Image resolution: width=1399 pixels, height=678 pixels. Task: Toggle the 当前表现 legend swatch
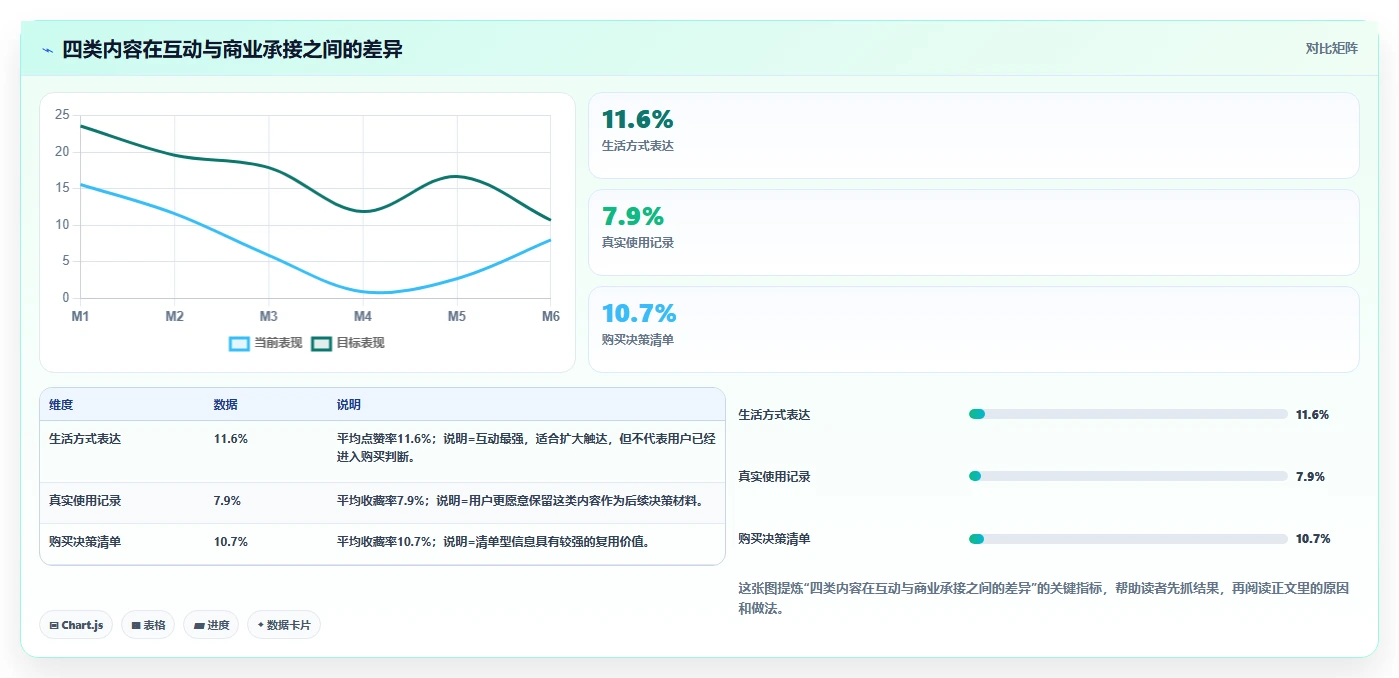[239, 343]
